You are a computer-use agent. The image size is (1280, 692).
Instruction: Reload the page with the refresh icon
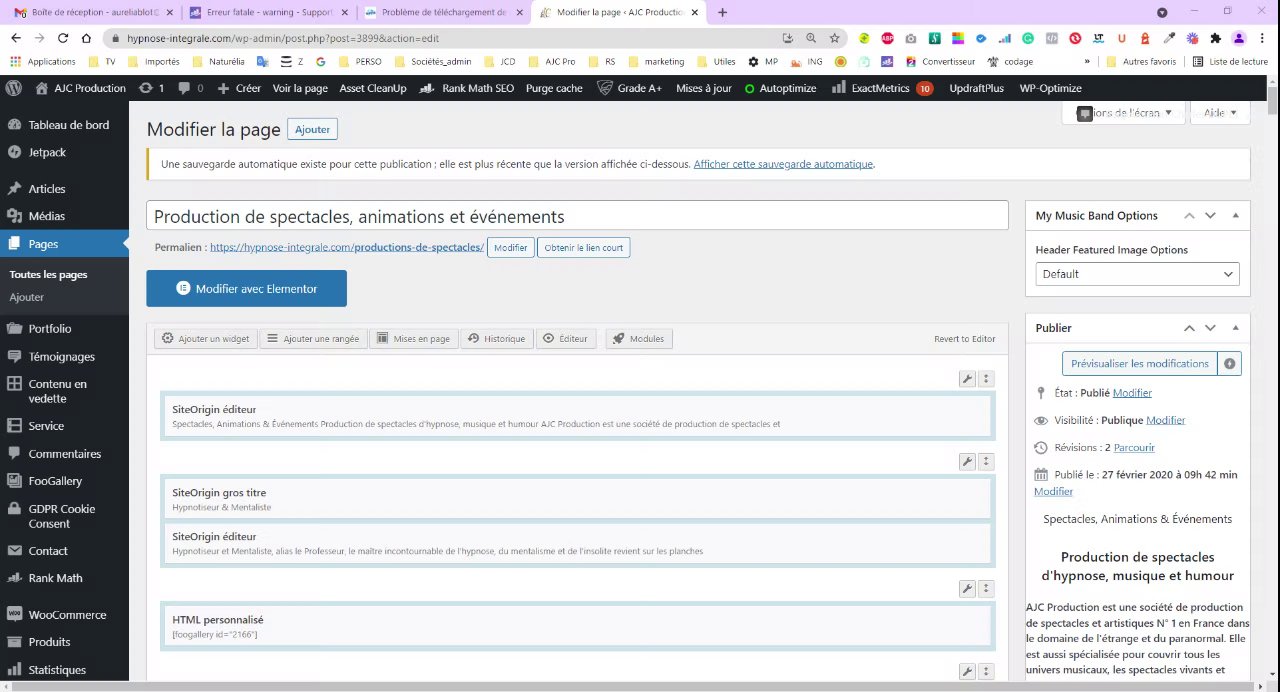[63, 38]
